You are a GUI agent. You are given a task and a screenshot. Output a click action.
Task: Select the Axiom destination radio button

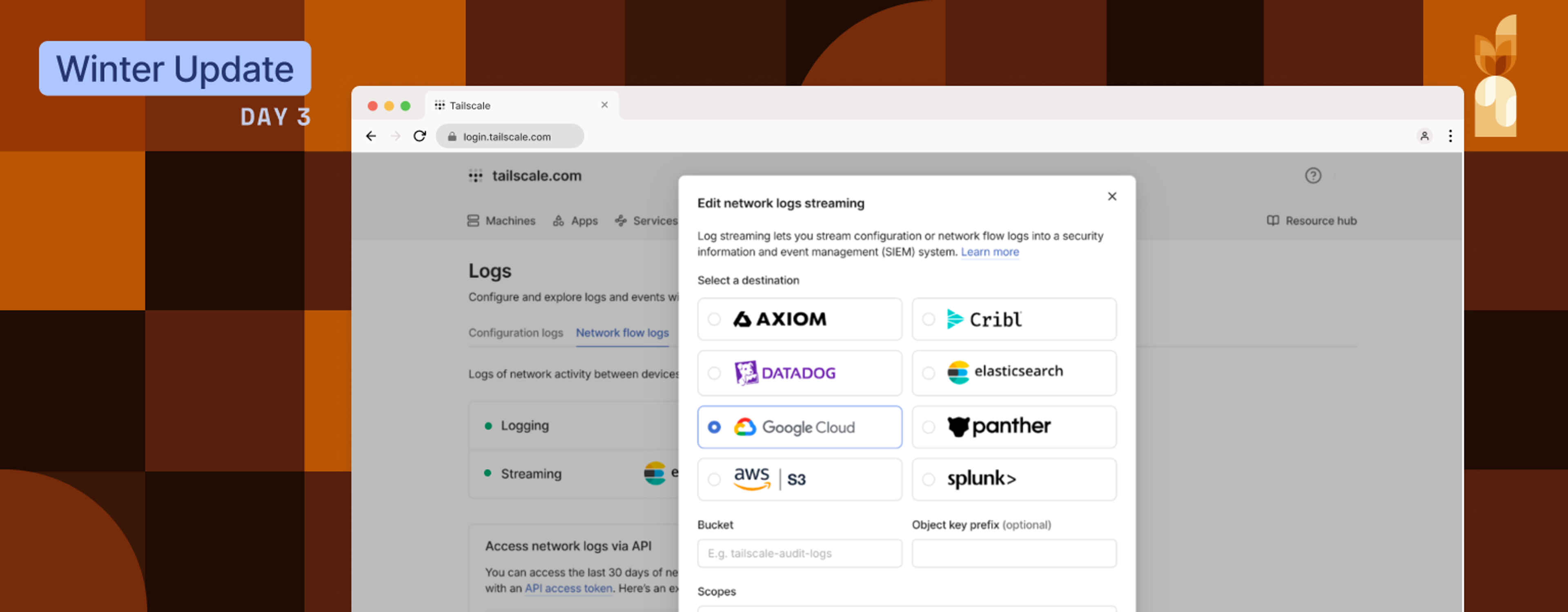714,319
